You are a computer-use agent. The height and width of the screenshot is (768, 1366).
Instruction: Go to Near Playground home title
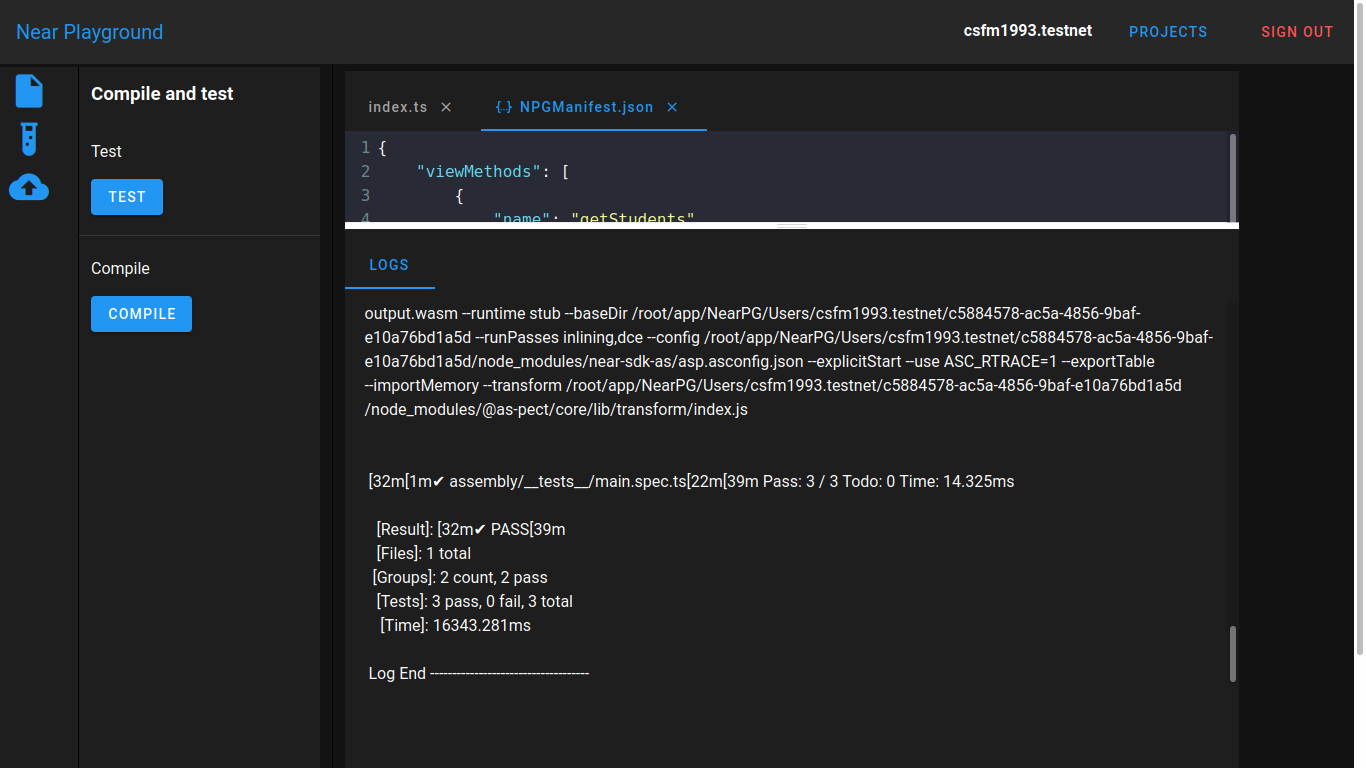(89, 32)
